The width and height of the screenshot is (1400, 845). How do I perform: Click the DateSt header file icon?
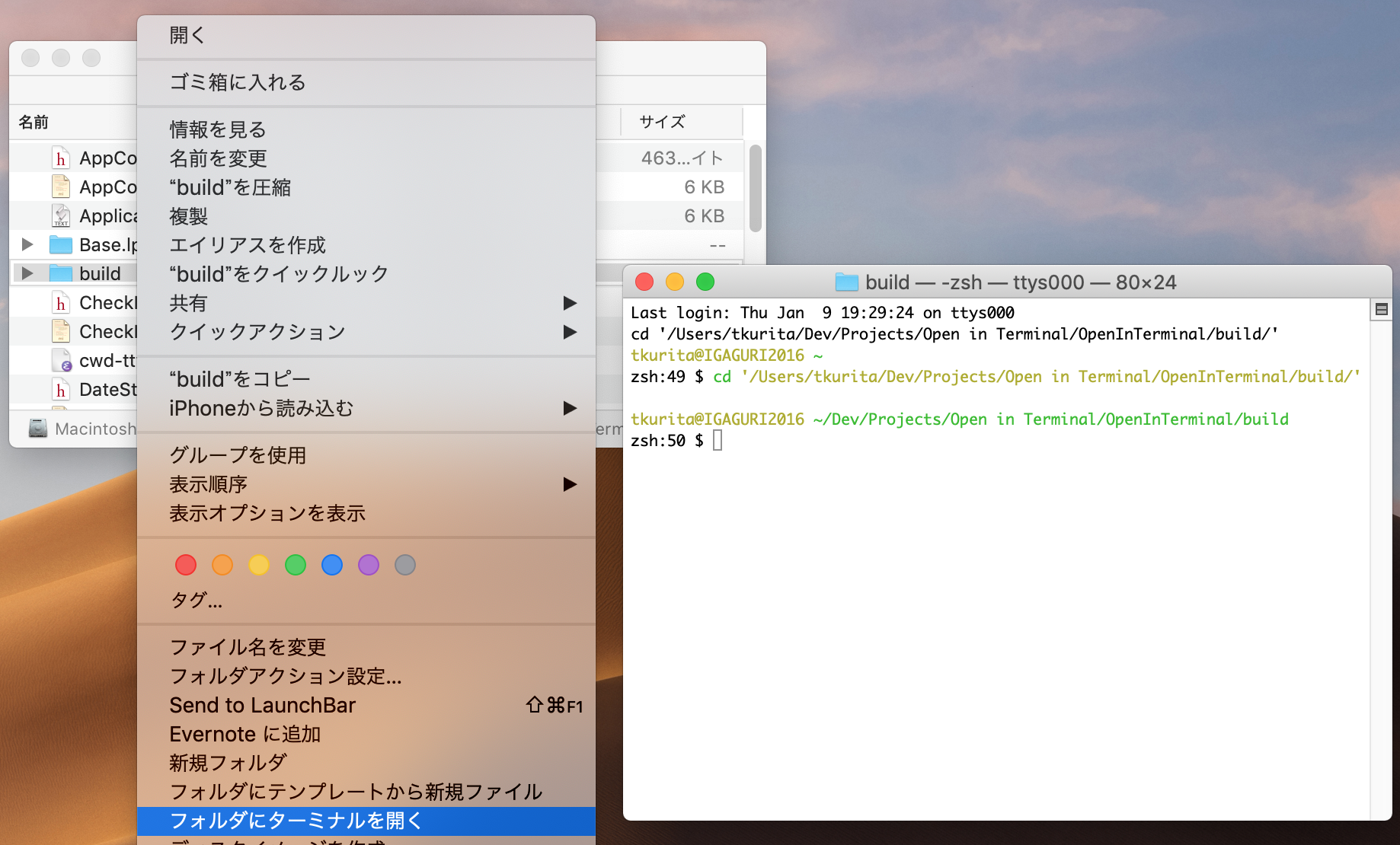click(61, 390)
